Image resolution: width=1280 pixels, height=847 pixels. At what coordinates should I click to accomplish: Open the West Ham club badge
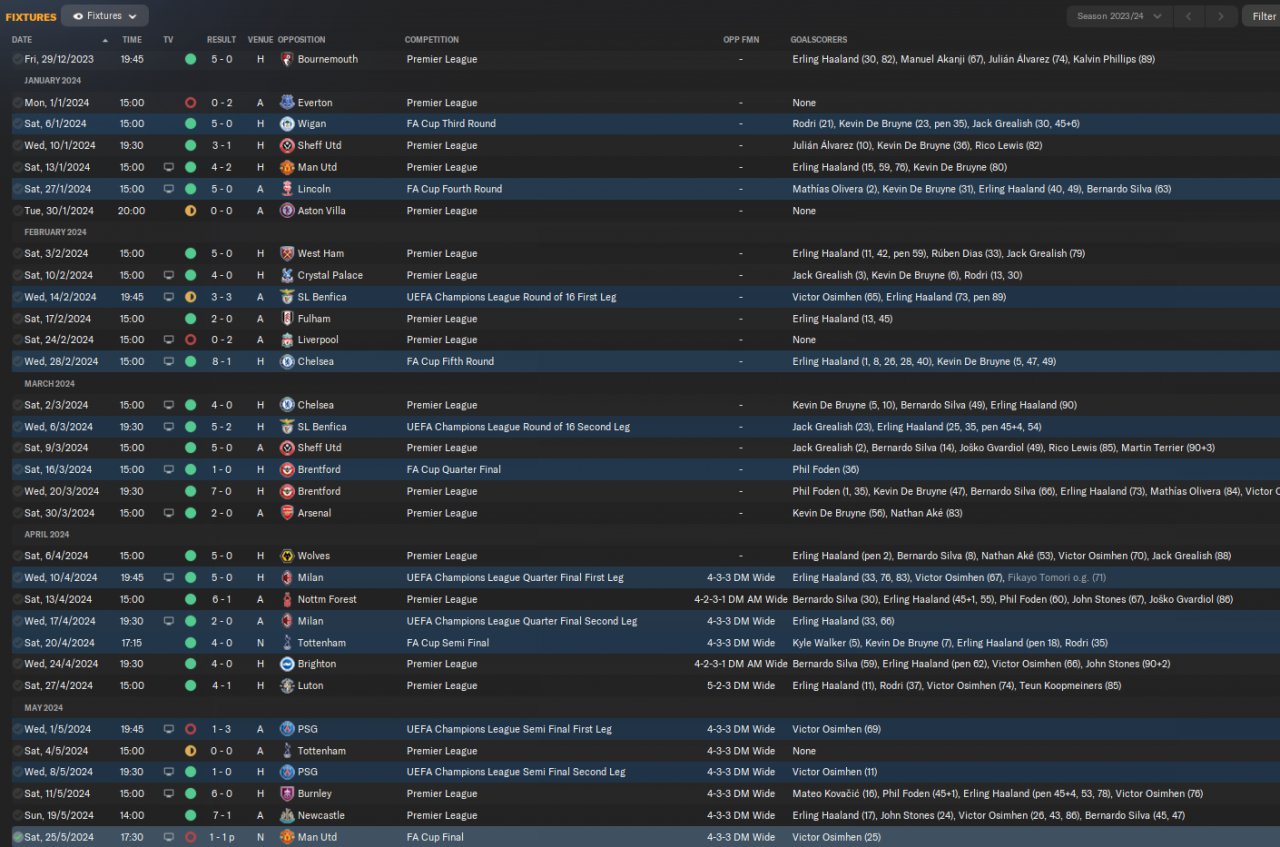coord(287,254)
